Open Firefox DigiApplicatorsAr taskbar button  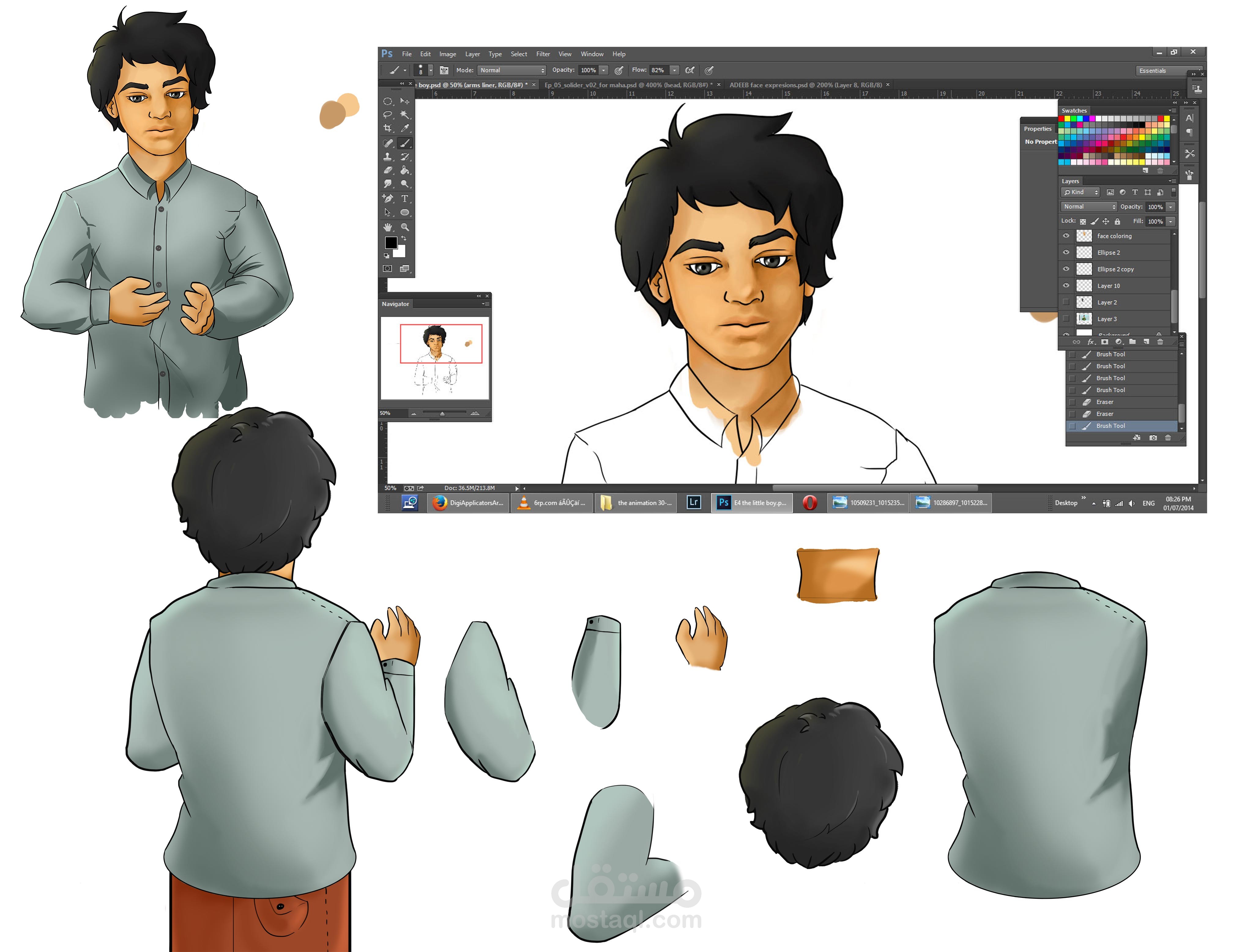[x=468, y=503]
